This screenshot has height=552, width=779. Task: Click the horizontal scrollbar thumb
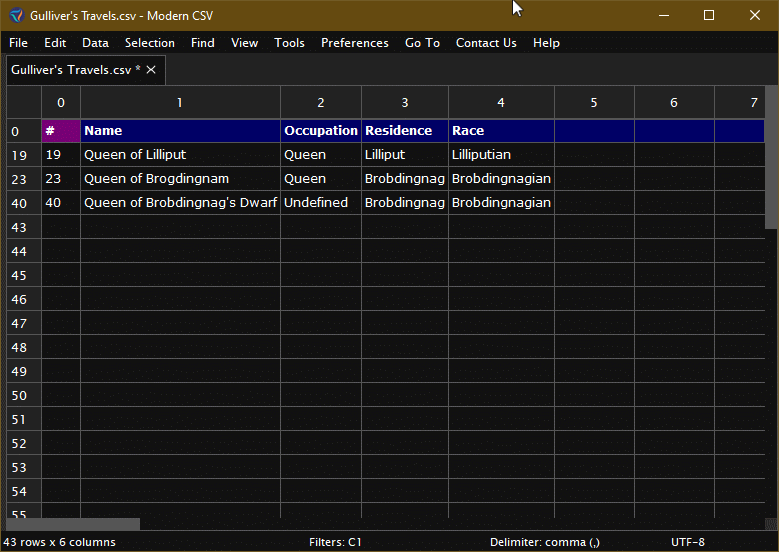point(73,524)
